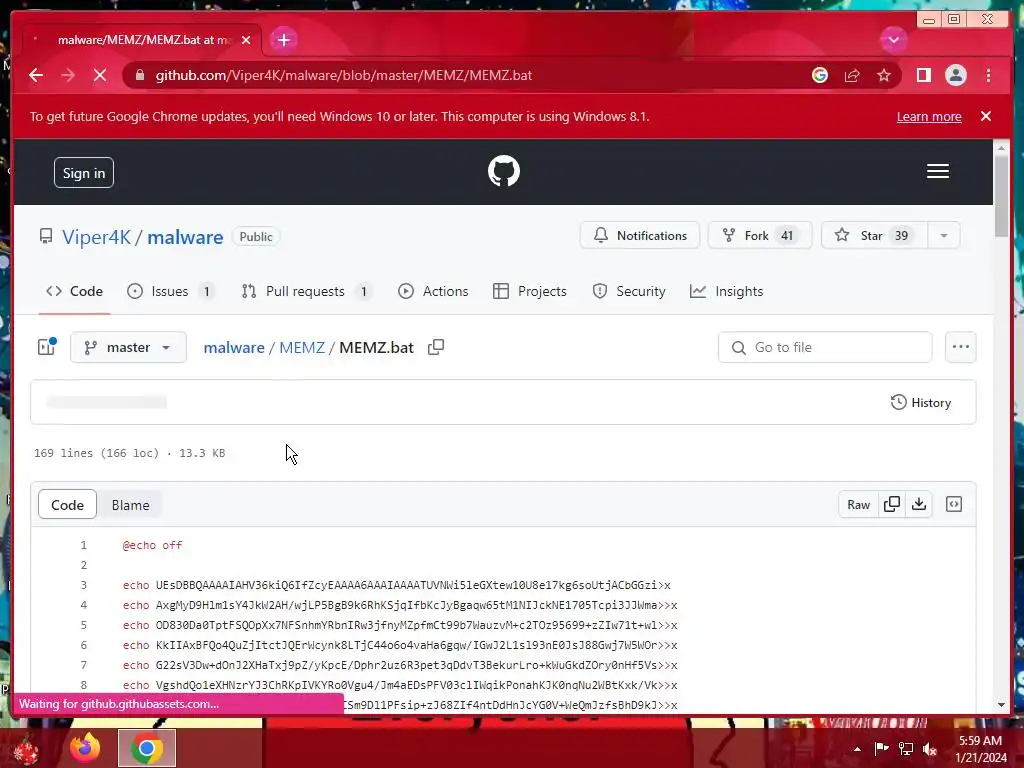This screenshot has width=1024, height=768.
Task: Open the Insights tab
Action: 726,291
